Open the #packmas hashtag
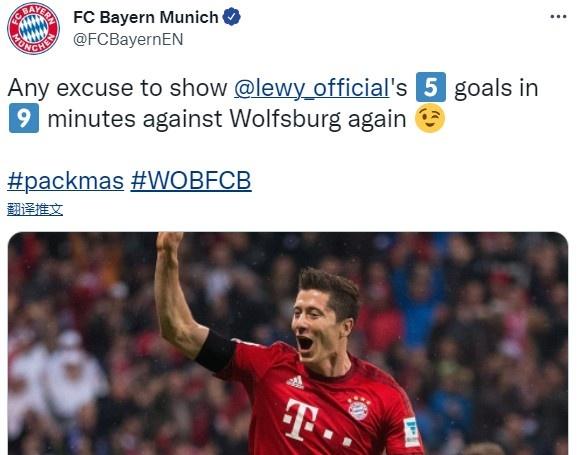The image size is (580, 455). pos(65,181)
